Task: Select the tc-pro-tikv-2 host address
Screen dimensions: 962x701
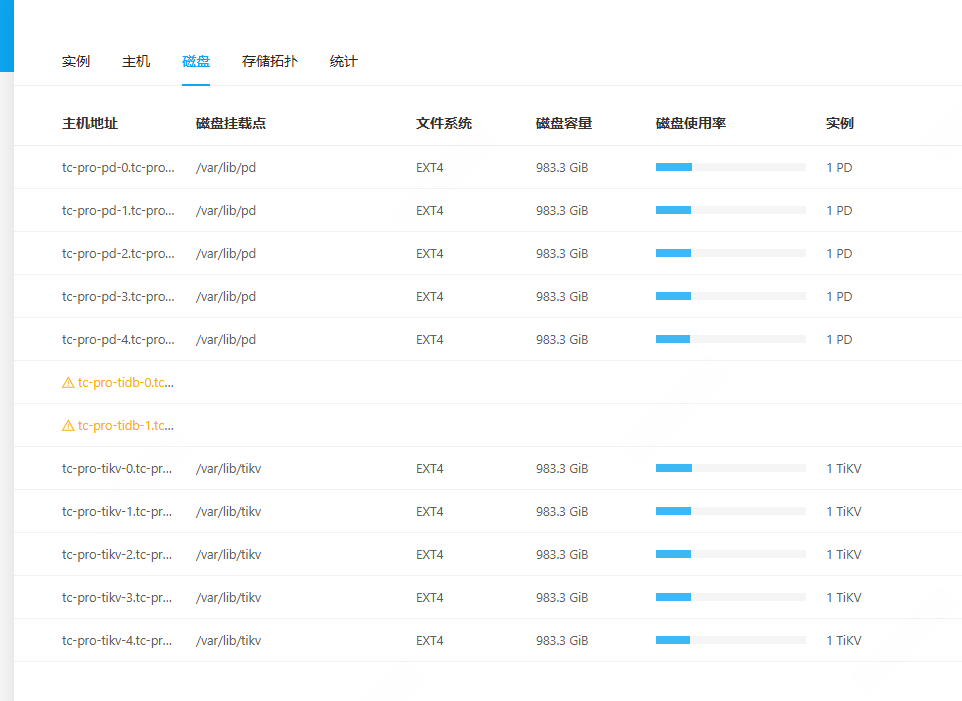Action: (117, 555)
